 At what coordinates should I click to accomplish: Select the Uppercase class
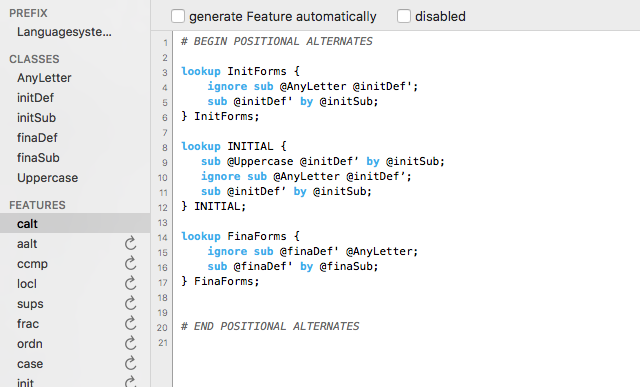click(47, 178)
